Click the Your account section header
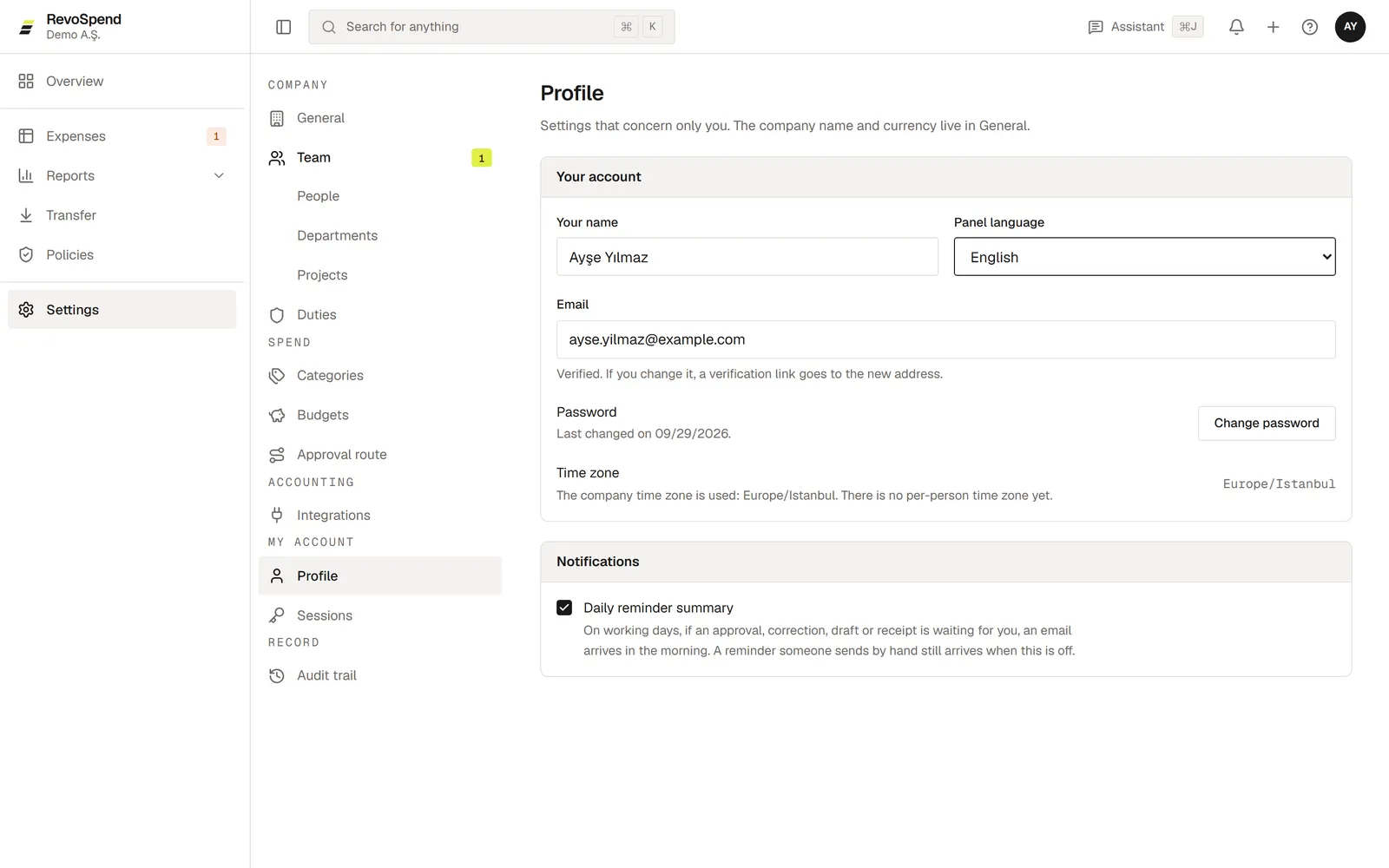 coord(945,177)
